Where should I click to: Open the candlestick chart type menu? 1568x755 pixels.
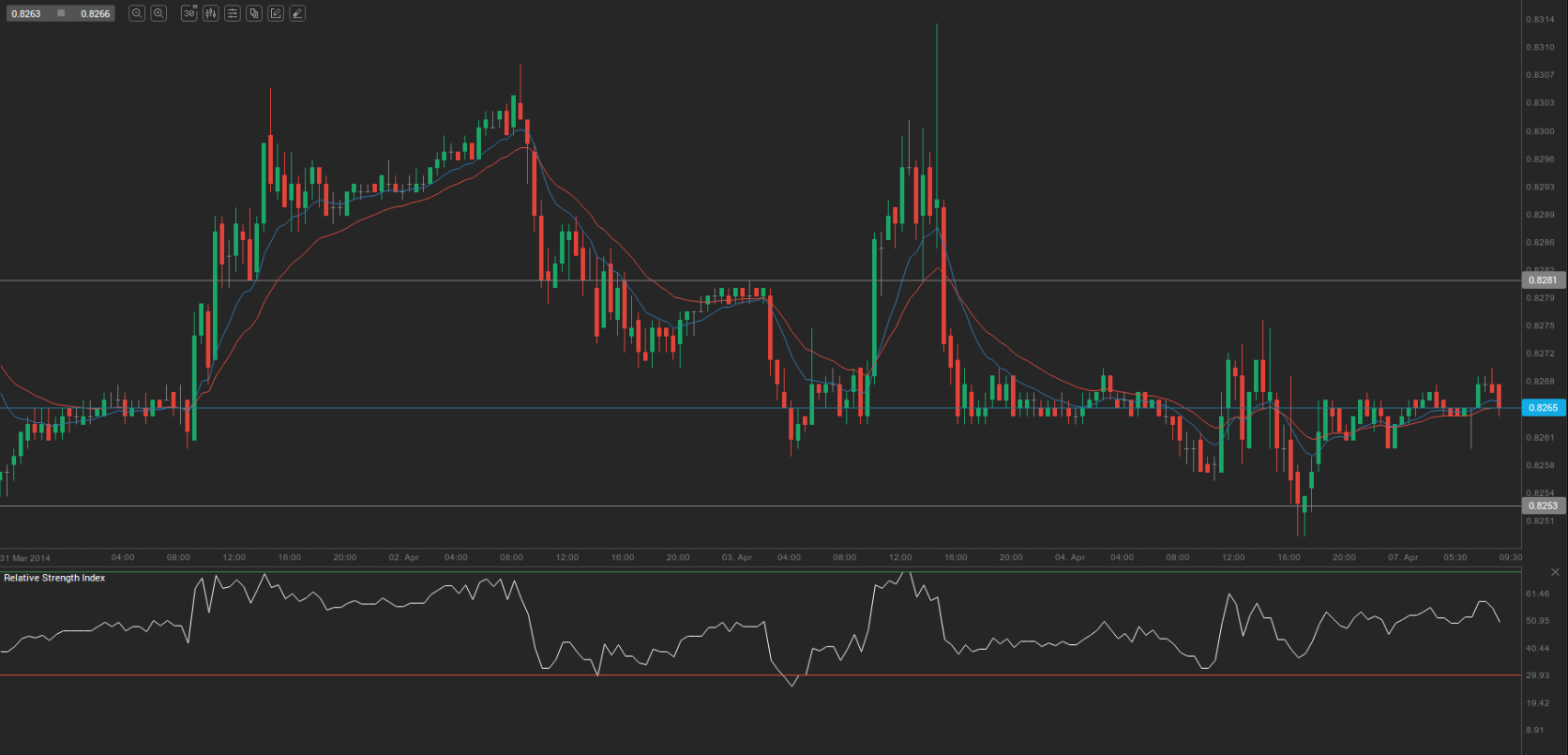[x=211, y=13]
